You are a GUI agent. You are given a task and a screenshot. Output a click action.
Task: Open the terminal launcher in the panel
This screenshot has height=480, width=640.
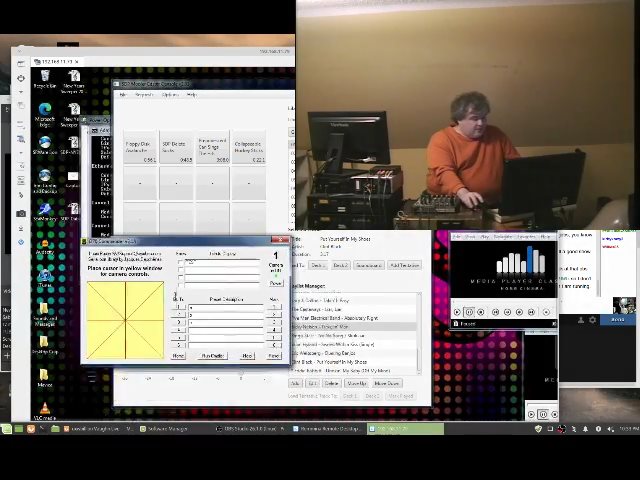(x=42, y=429)
